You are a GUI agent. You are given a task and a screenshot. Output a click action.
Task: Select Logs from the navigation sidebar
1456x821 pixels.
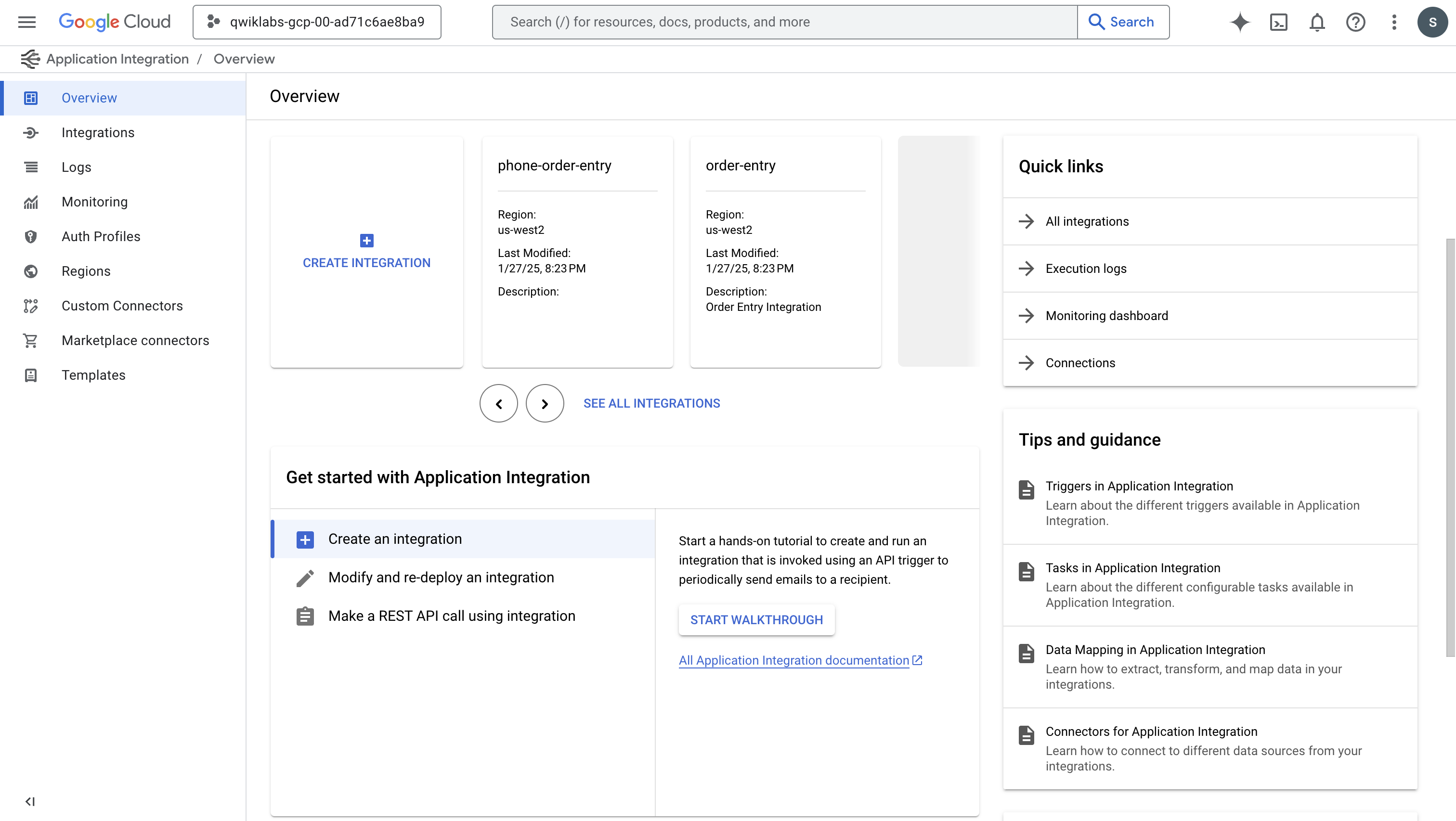coord(76,167)
